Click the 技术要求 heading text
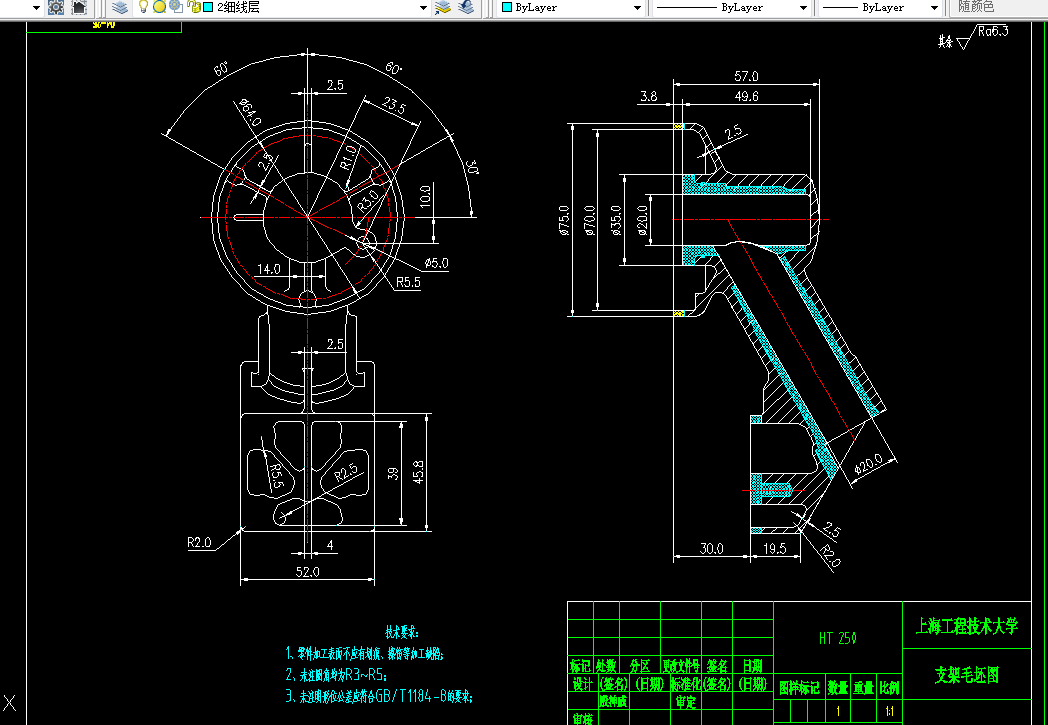Image resolution: width=1048 pixels, height=725 pixels. [401, 632]
